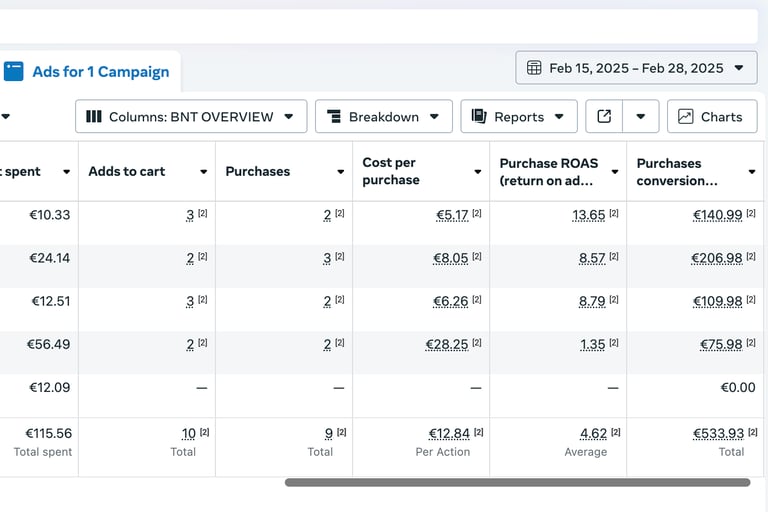
Task: Click the €109.98 conversion value
Action: (718, 301)
